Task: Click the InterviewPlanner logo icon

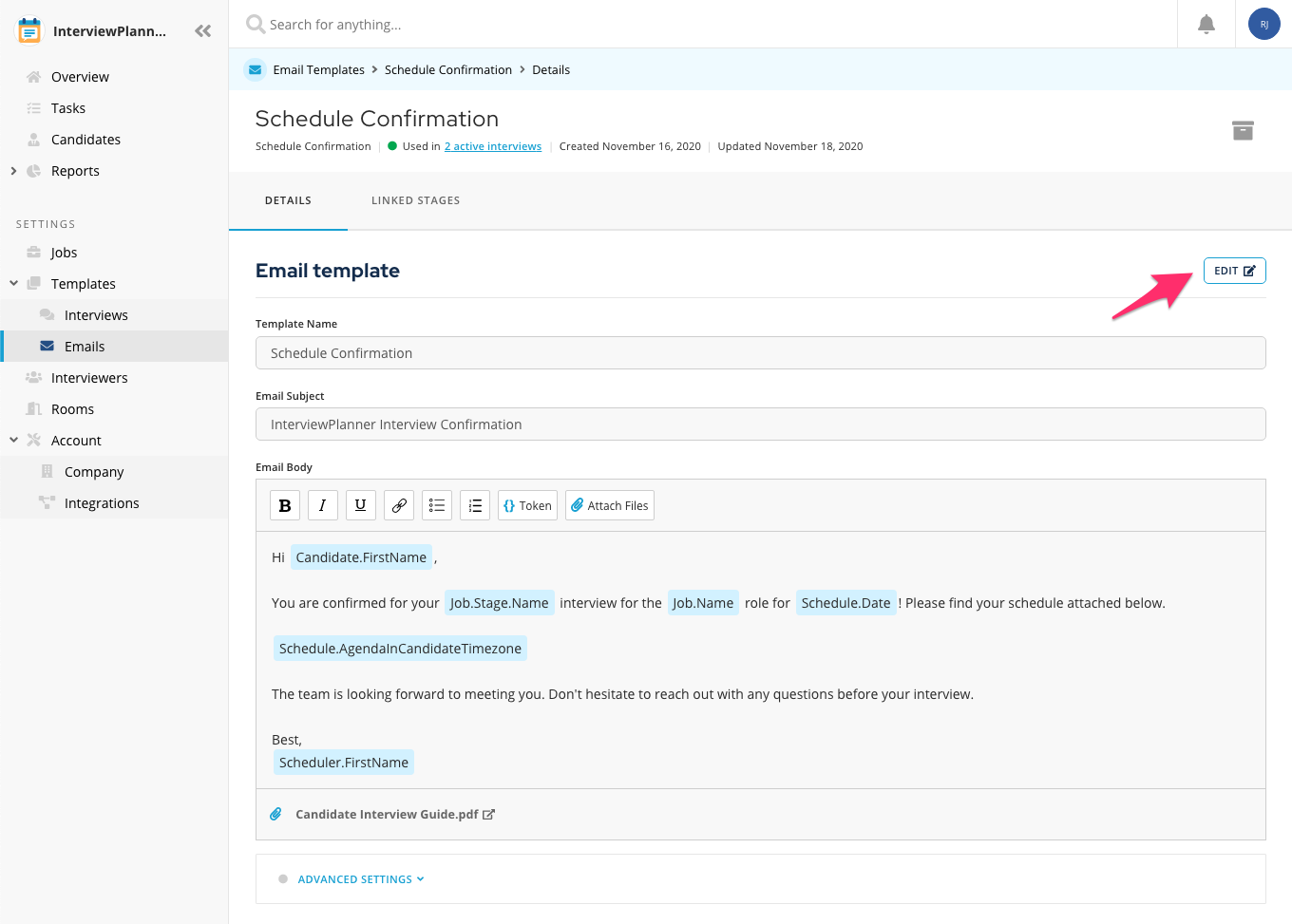Action: tap(29, 30)
